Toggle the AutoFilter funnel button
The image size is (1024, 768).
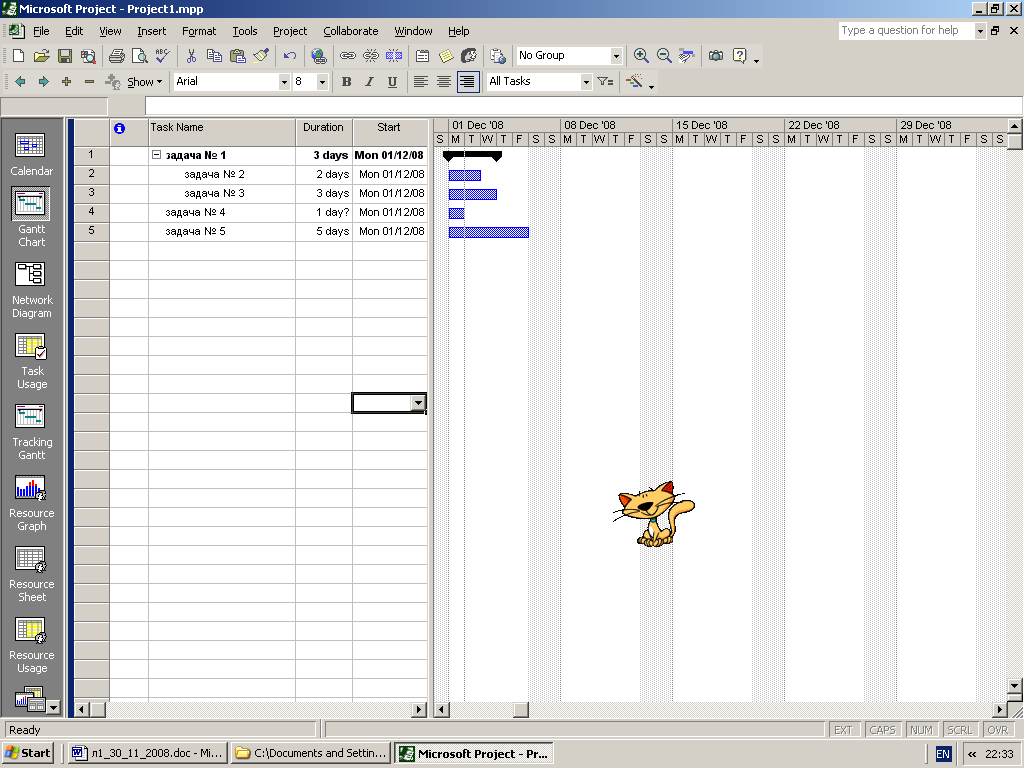(605, 82)
